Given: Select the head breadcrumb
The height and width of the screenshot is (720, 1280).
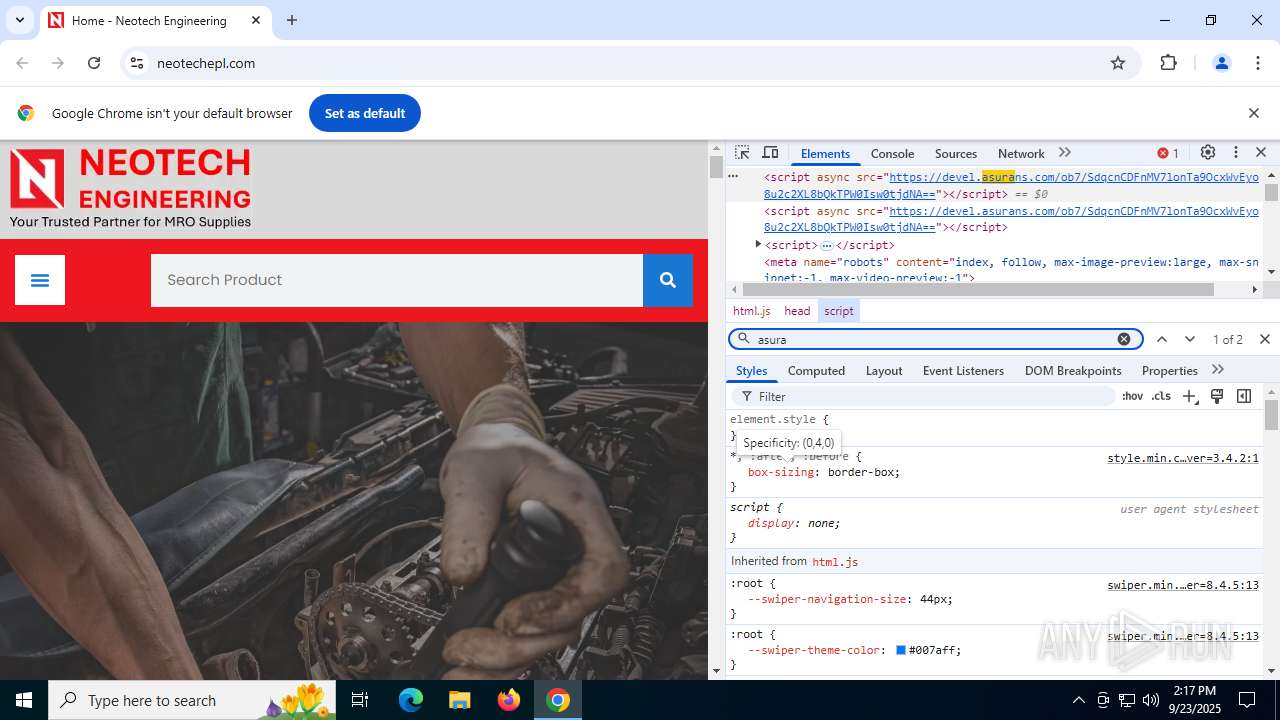Looking at the screenshot, I should click(797, 311).
